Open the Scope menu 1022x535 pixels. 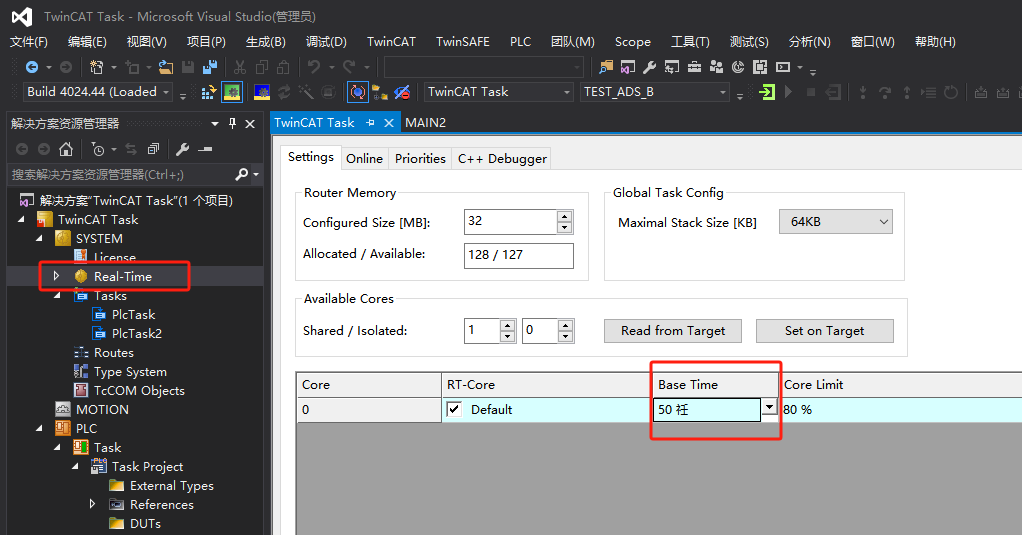tap(633, 42)
